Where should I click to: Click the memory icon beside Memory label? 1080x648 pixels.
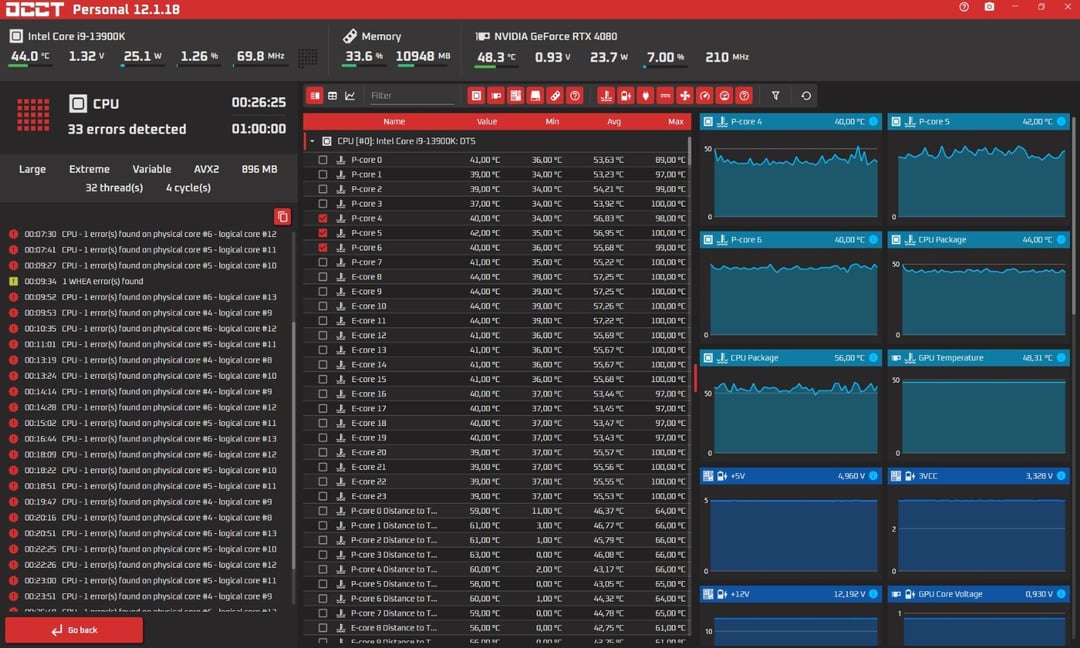coord(350,36)
